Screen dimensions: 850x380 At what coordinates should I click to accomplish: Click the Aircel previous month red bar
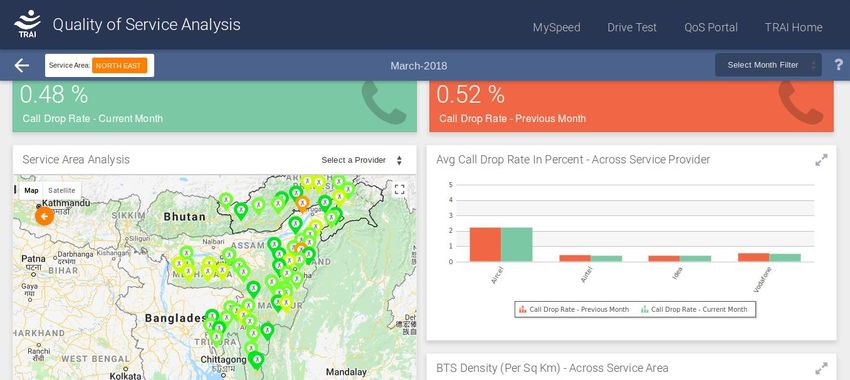(x=485, y=244)
